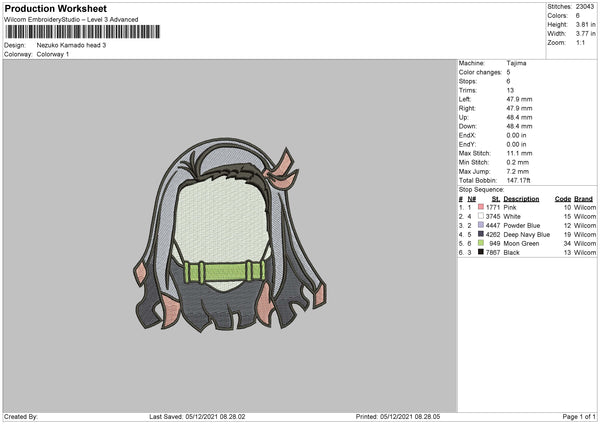Select the width value '3.77 in'

585,34
